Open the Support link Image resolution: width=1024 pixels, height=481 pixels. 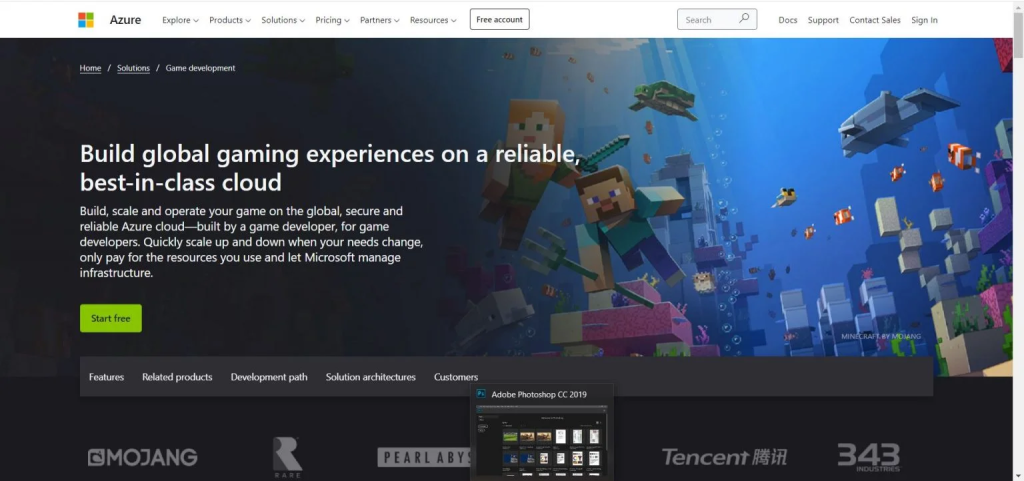pos(823,20)
